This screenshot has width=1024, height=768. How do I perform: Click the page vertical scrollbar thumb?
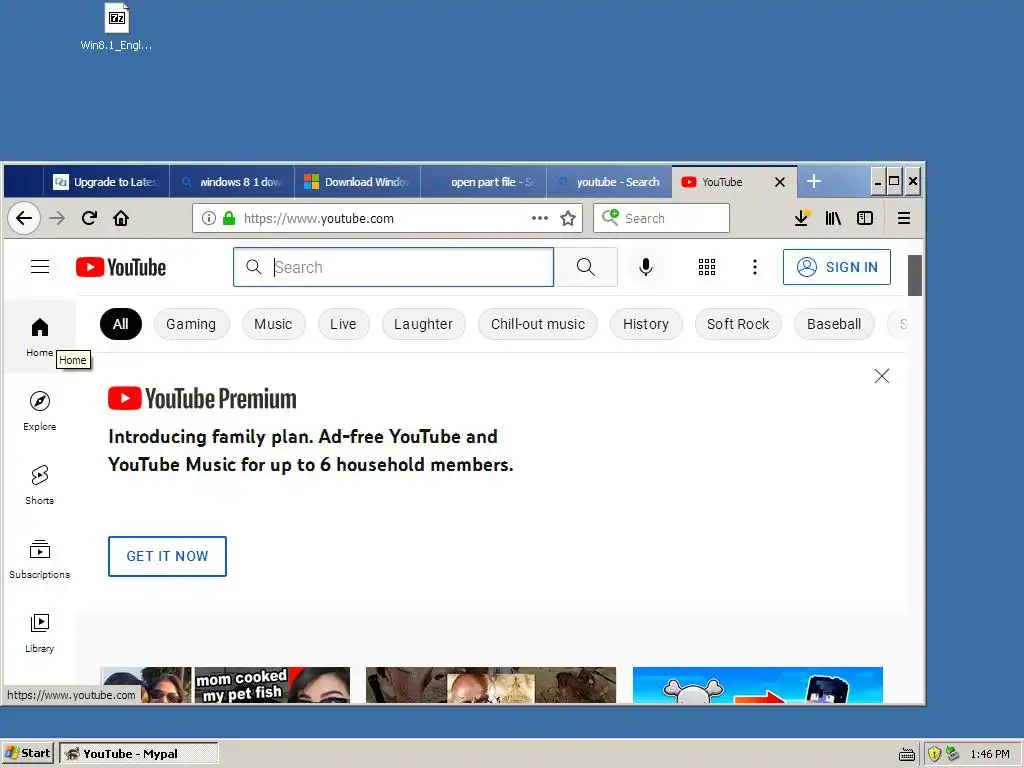(914, 275)
